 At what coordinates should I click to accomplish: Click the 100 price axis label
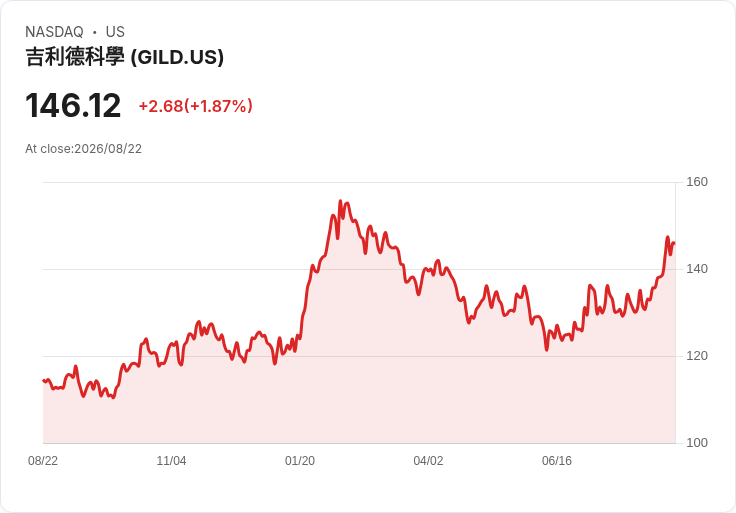click(697, 443)
